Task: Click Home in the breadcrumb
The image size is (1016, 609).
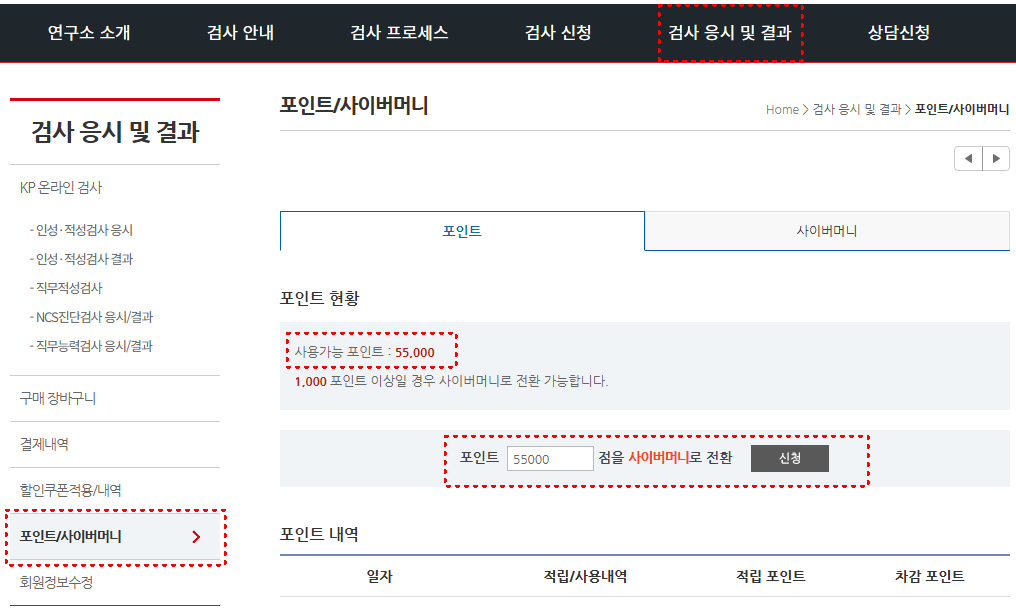Action: [782, 109]
